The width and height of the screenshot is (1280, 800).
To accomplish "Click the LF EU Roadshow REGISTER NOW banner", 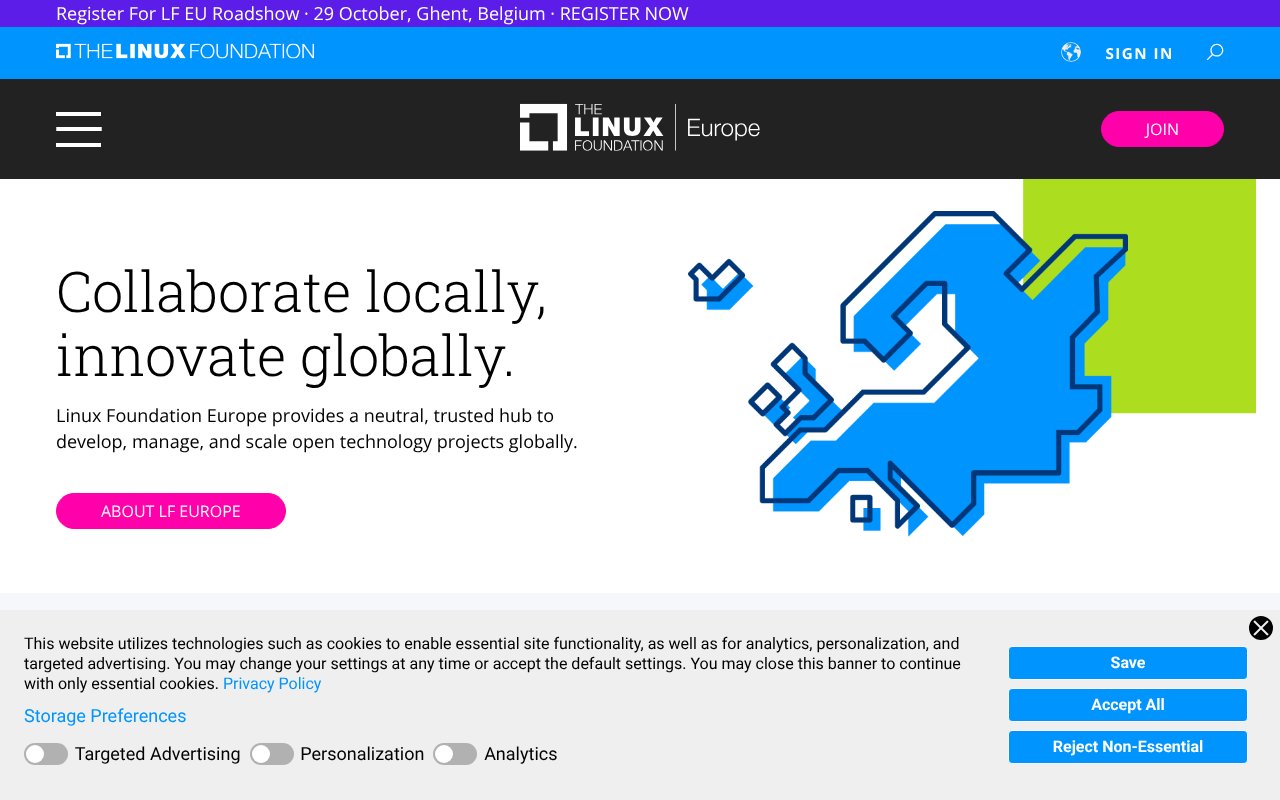I will tap(372, 14).
